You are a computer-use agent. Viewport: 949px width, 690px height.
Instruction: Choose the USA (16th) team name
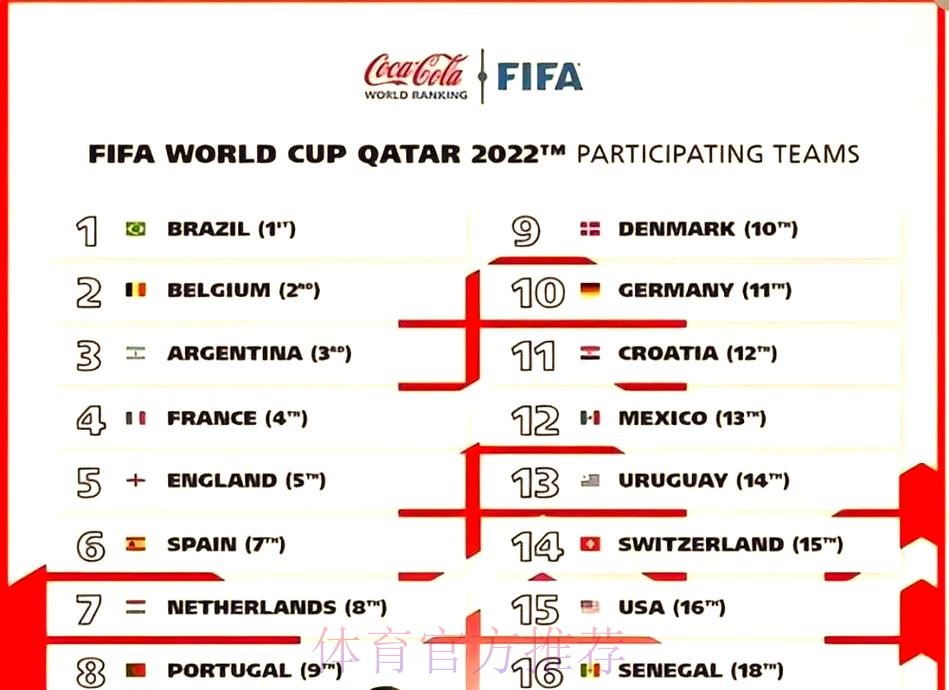pyautogui.click(x=671, y=607)
